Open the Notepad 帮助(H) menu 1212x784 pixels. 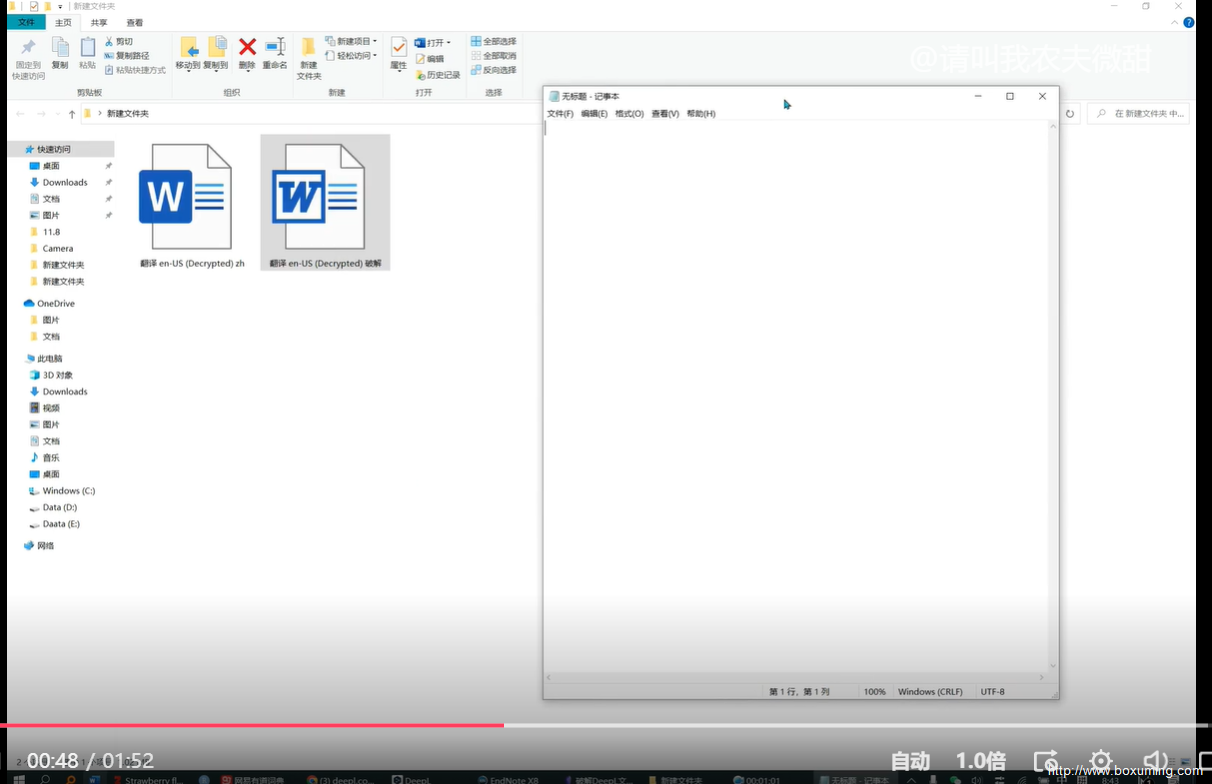pyautogui.click(x=701, y=114)
